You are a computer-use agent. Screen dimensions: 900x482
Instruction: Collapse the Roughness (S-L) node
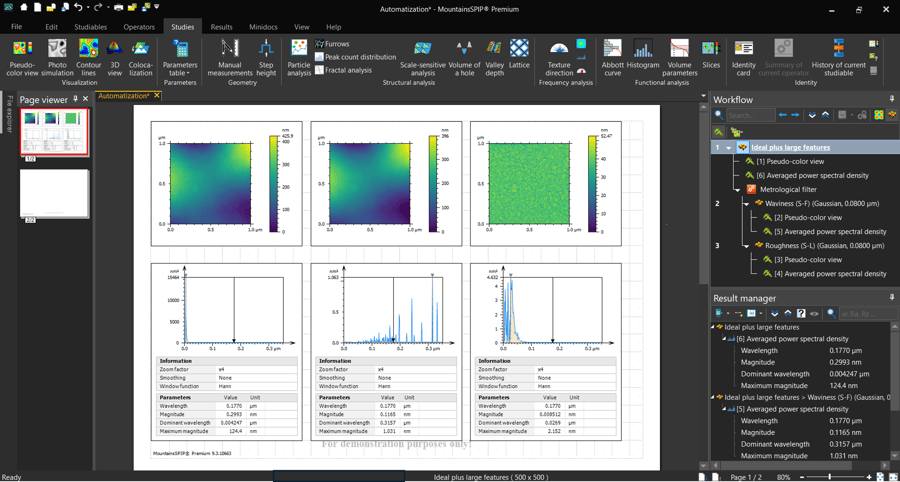[746, 246]
